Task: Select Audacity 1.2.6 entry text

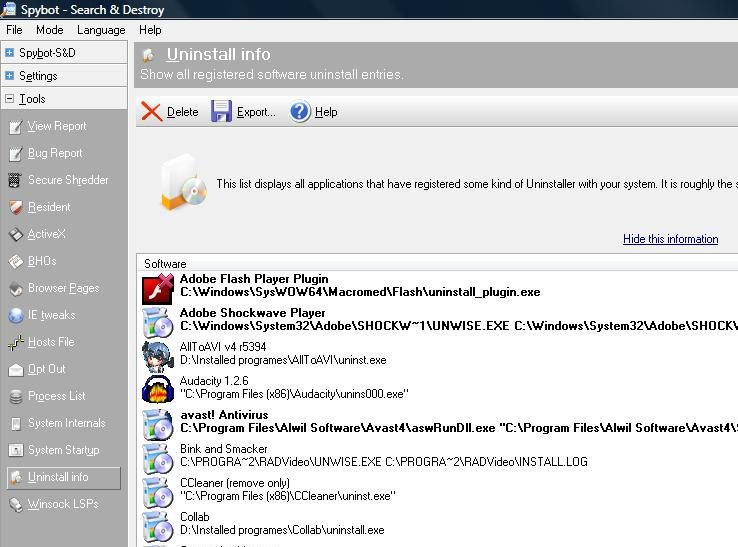Action: click(214, 381)
